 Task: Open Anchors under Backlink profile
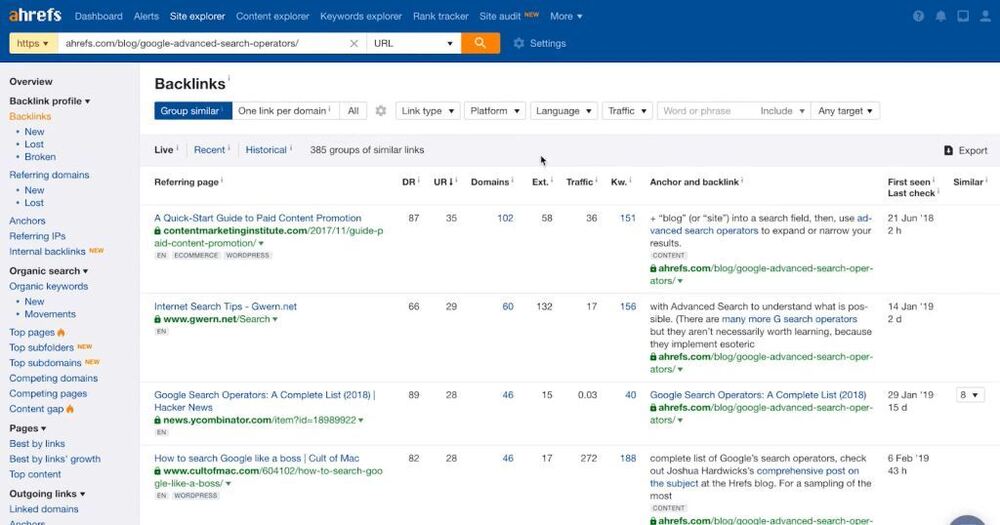coord(27,221)
